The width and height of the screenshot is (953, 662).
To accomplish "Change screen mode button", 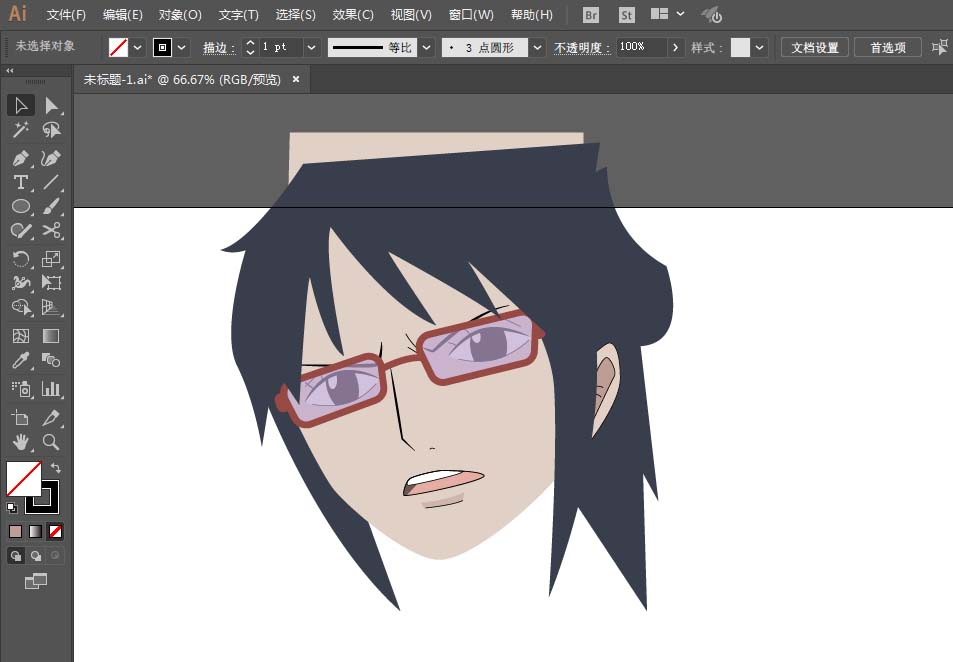I will (x=36, y=581).
